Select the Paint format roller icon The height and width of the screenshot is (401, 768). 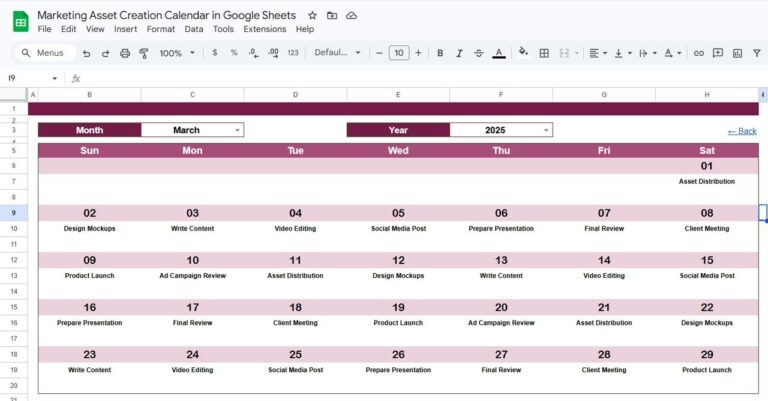tap(144, 53)
